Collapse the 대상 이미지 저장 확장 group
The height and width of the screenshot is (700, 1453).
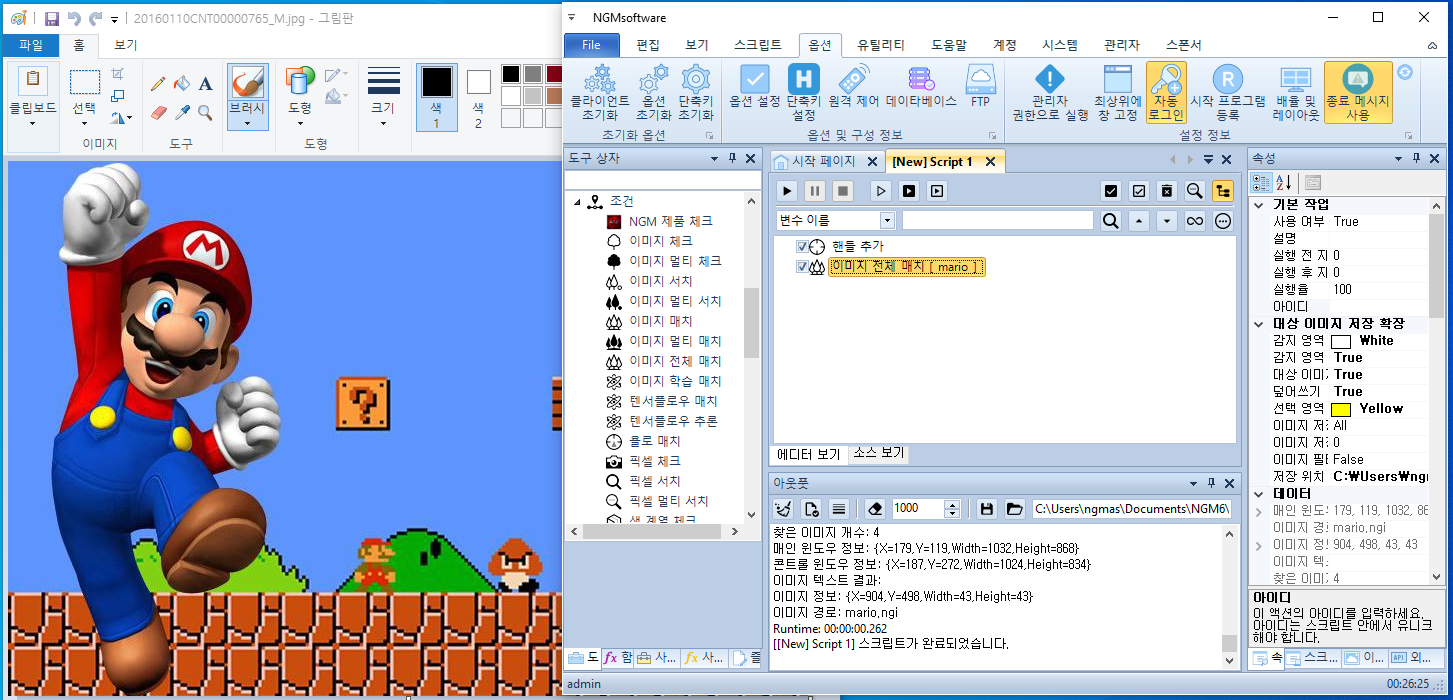[1259, 324]
